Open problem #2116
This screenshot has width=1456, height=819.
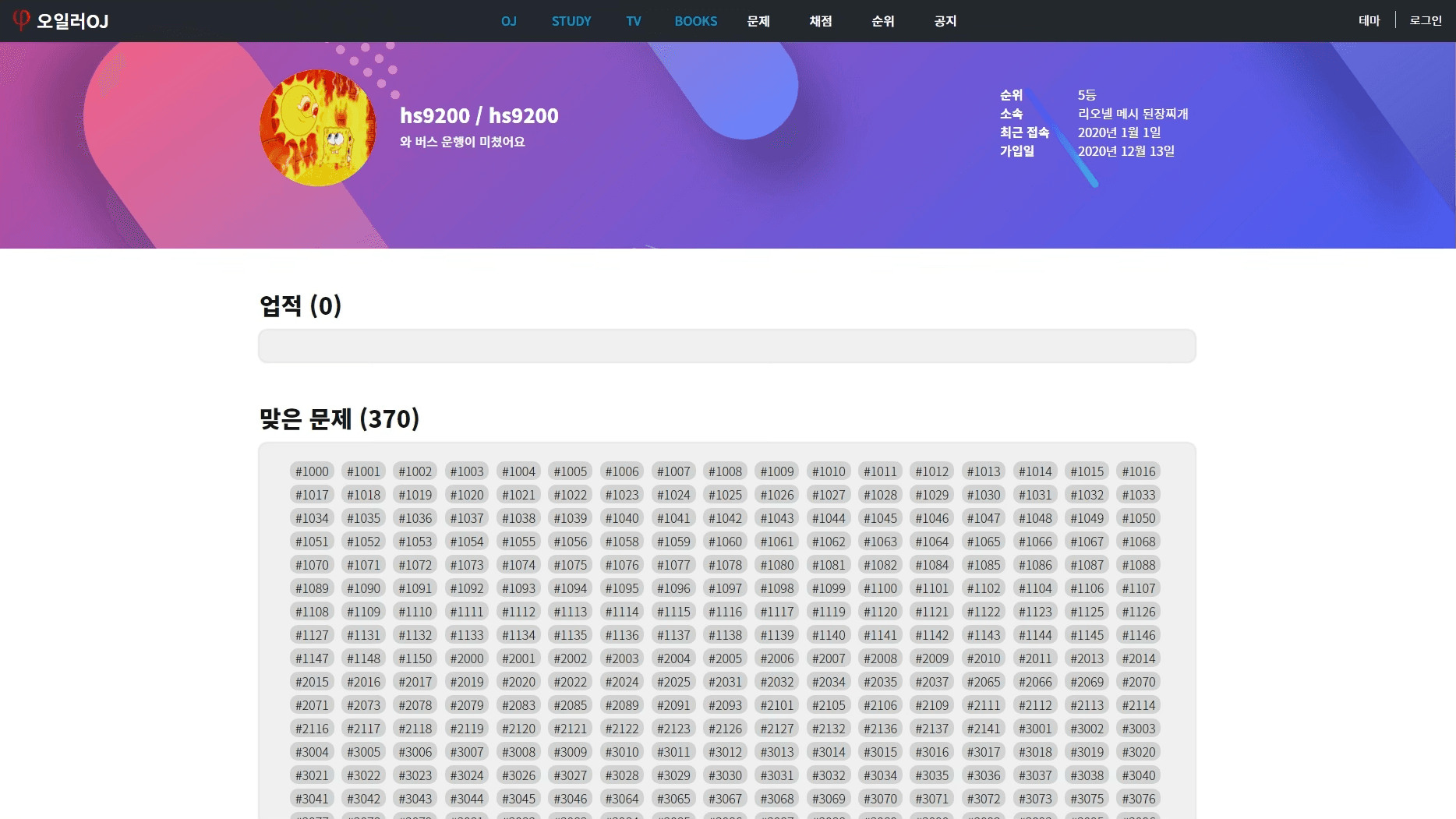tap(312, 729)
